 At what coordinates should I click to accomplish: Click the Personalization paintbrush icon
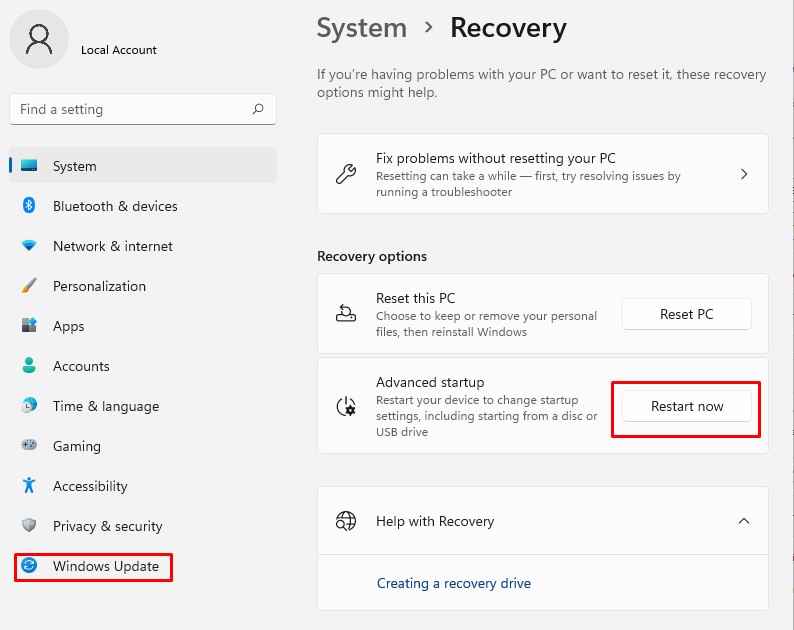coord(29,286)
